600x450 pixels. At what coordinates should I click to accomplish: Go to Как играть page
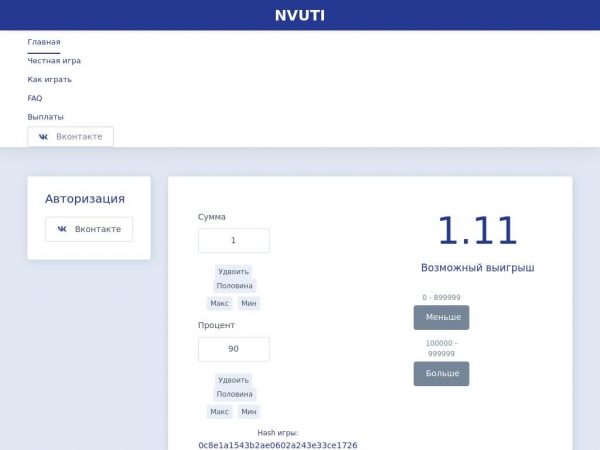(x=49, y=80)
